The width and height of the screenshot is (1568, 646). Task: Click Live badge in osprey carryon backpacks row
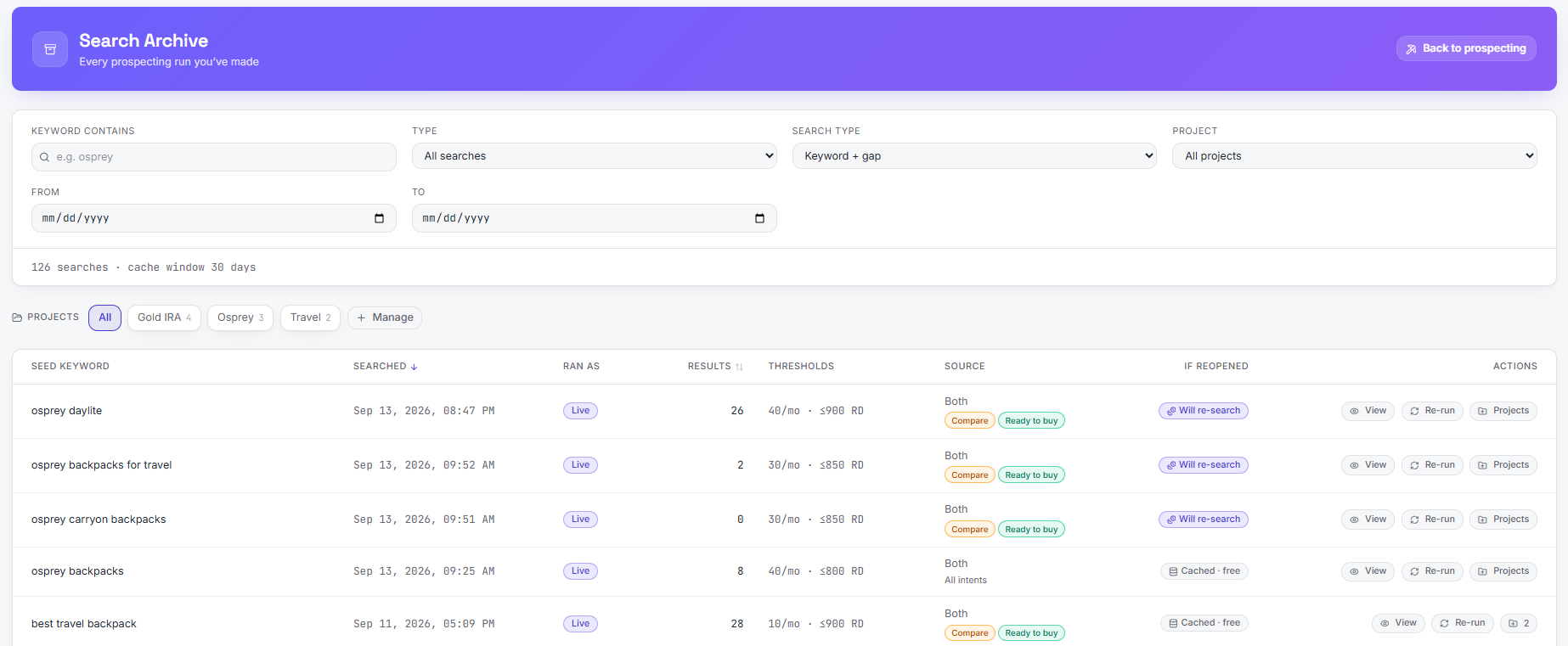point(580,520)
